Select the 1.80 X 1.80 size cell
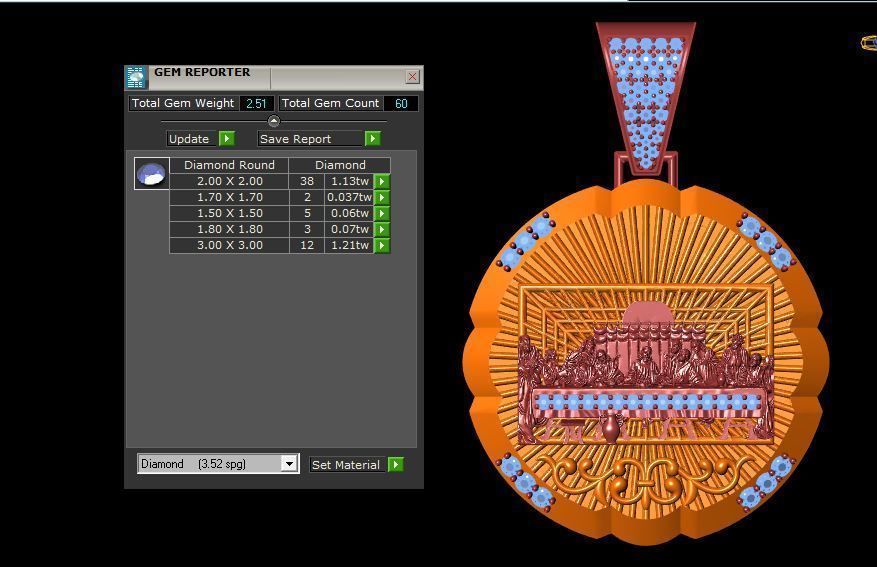 tap(229, 229)
